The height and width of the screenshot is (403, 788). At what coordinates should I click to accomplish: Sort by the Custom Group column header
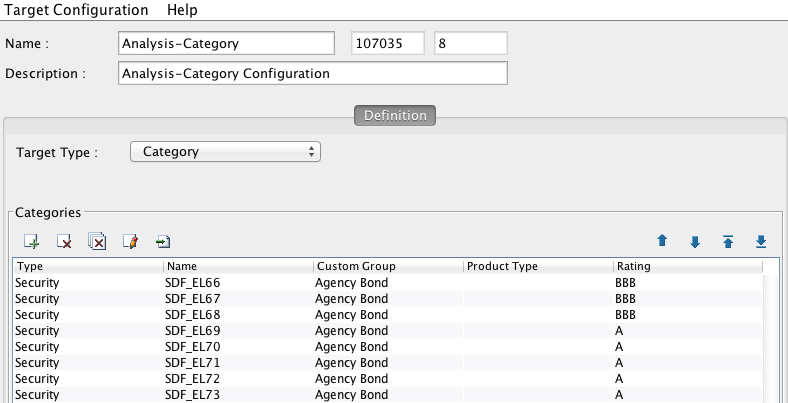pos(388,266)
